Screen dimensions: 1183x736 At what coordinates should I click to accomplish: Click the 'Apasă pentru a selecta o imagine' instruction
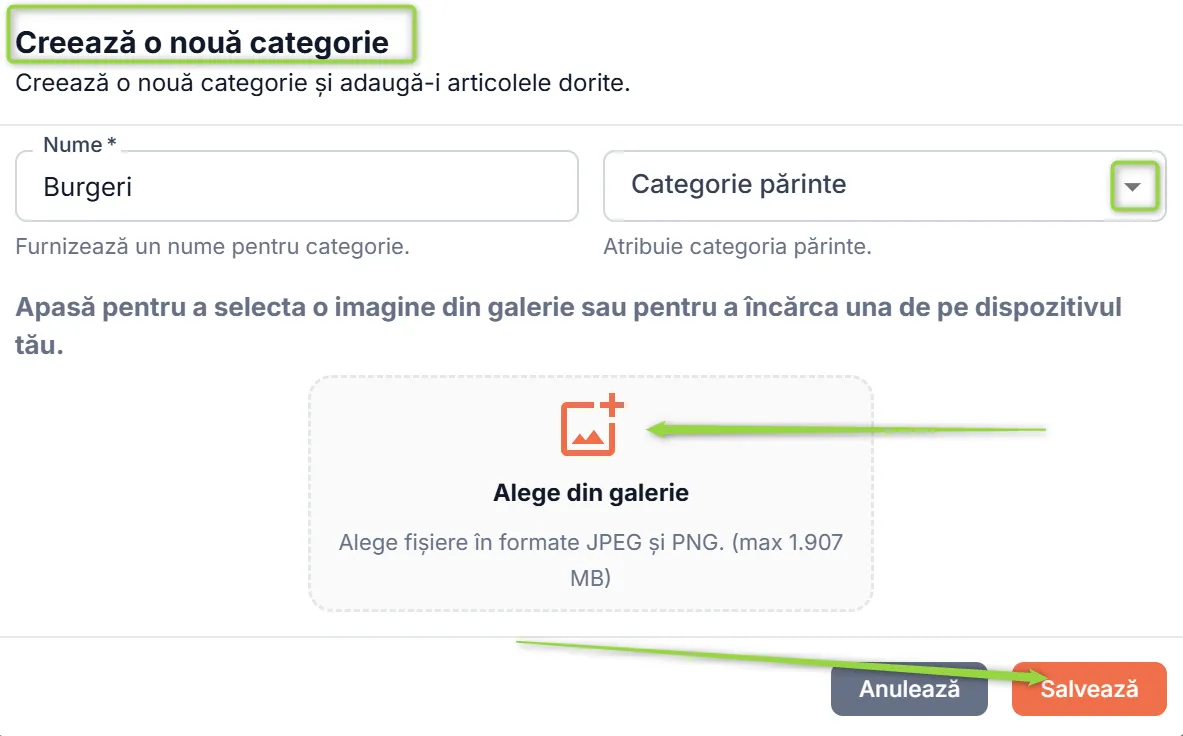coord(569,326)
